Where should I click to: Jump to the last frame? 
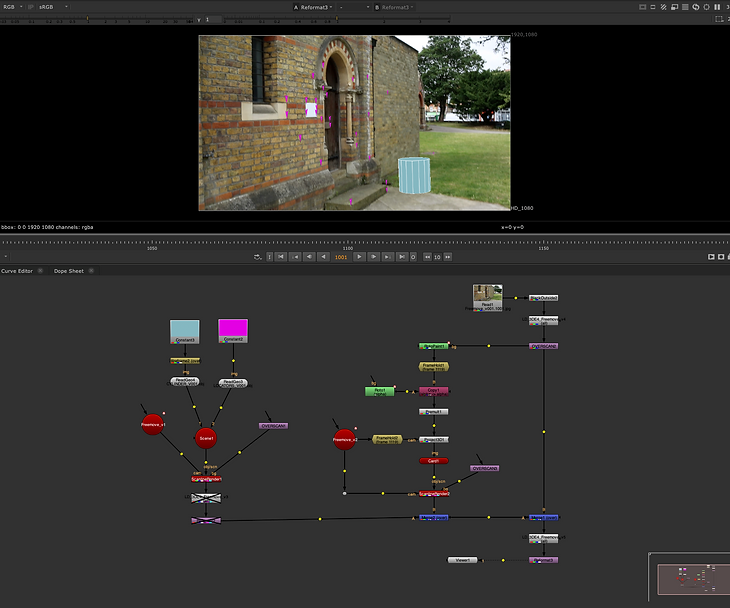coord(402,257)
